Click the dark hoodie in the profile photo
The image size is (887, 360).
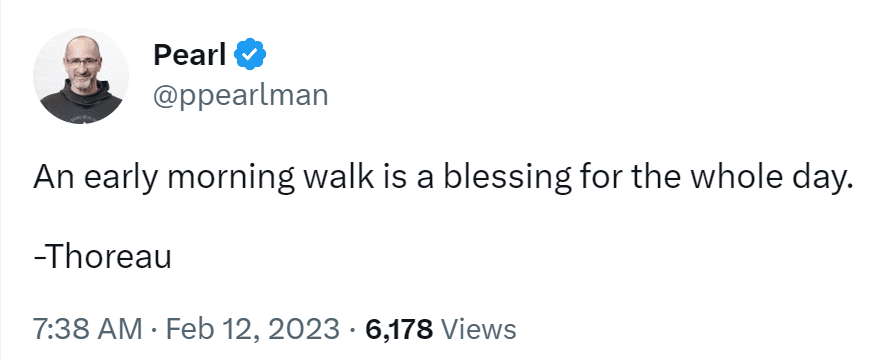click(81, 104)
